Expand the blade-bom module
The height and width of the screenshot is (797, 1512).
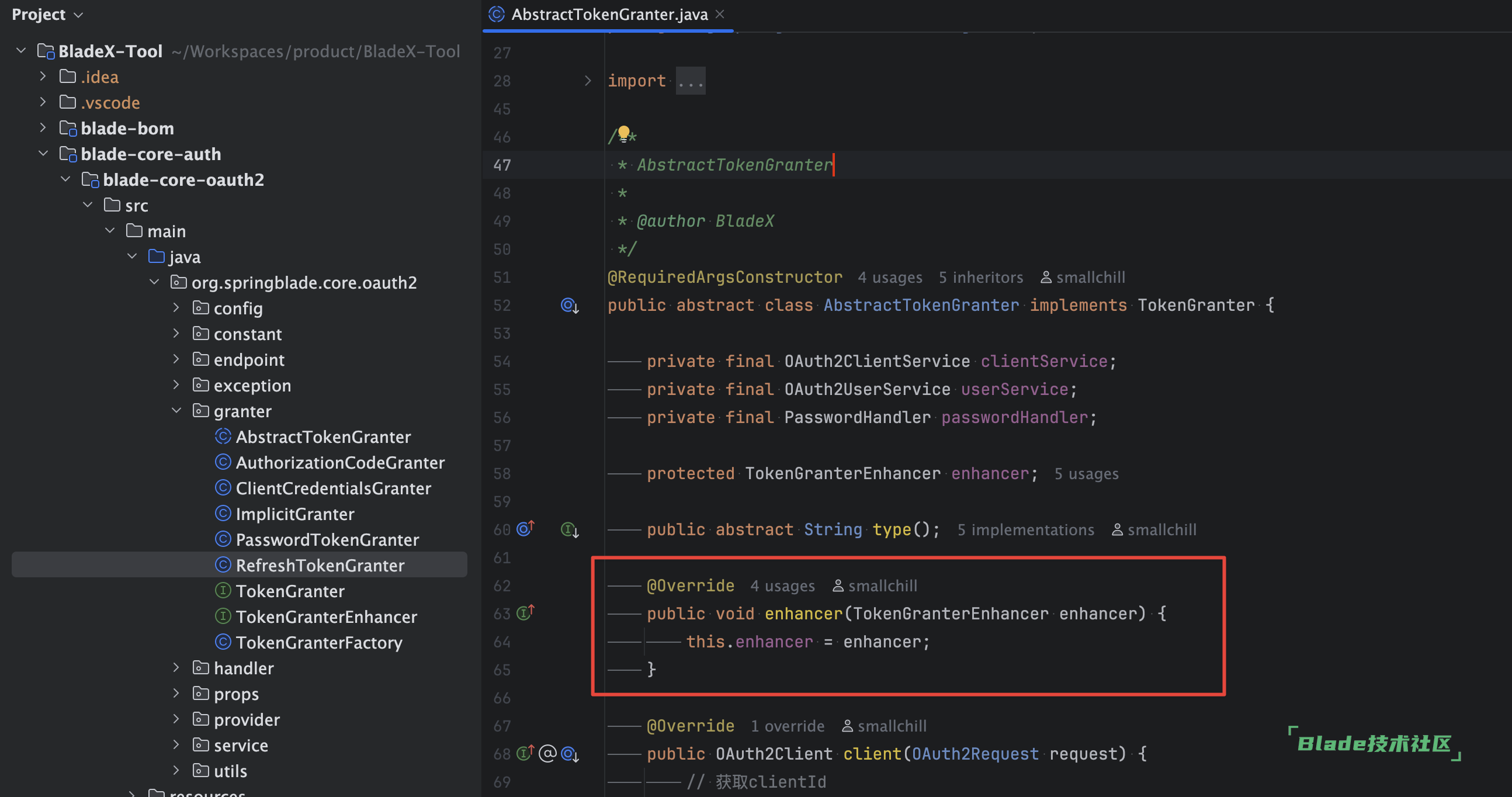(x=43, y=127)
